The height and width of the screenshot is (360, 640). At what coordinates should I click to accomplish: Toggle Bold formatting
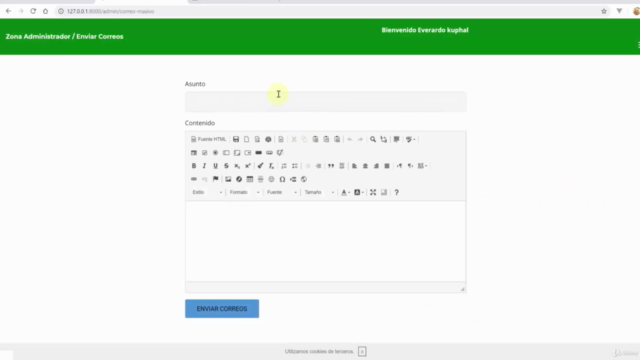[x=194, y=166]
